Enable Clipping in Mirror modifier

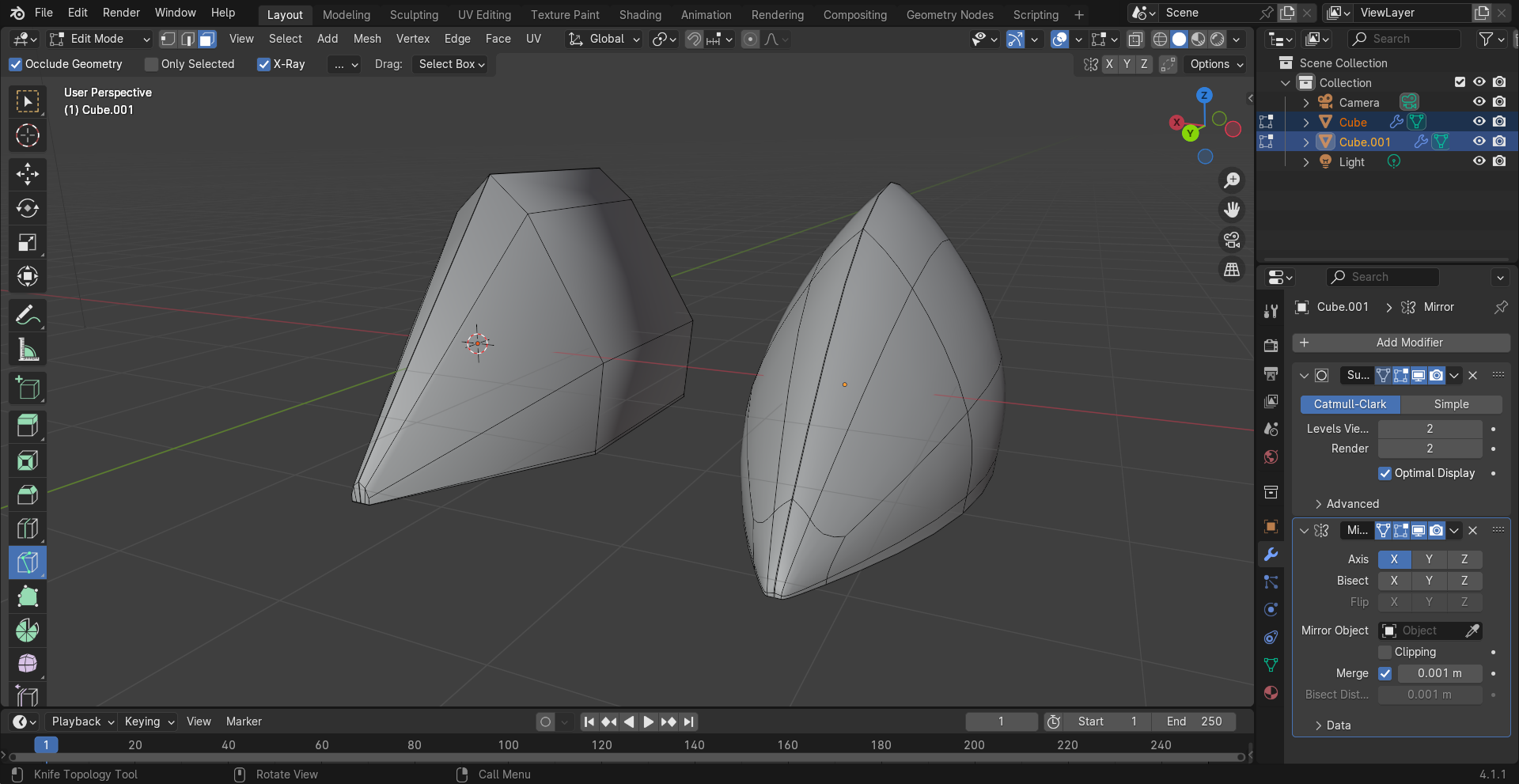pos(1385,652)
